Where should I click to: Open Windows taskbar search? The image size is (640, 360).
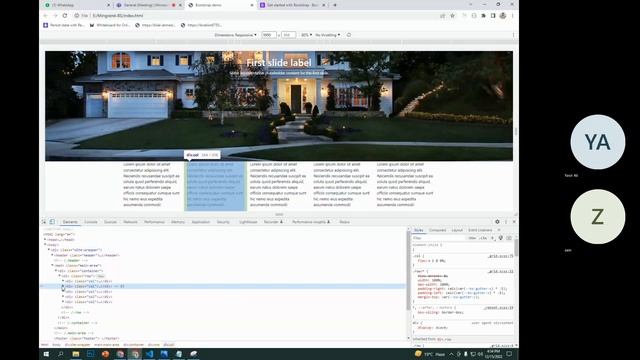61,354
